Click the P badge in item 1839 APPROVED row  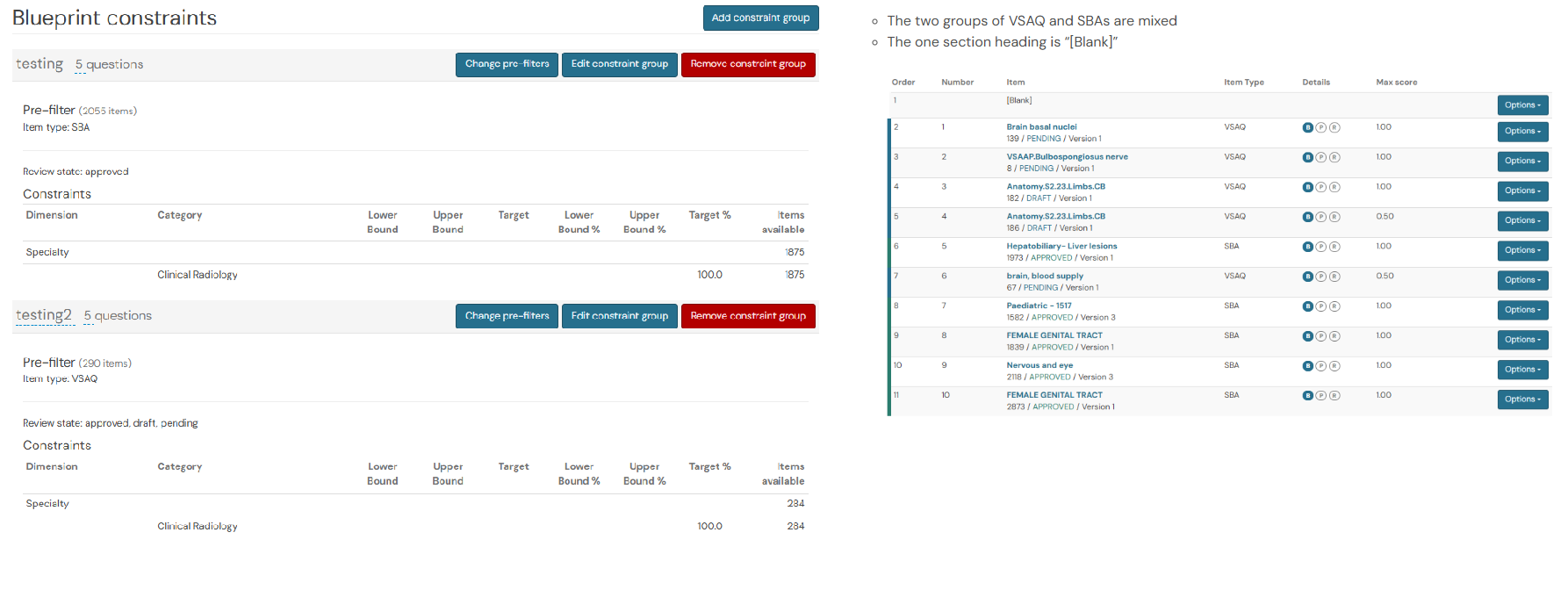(x=1320, y=336)
